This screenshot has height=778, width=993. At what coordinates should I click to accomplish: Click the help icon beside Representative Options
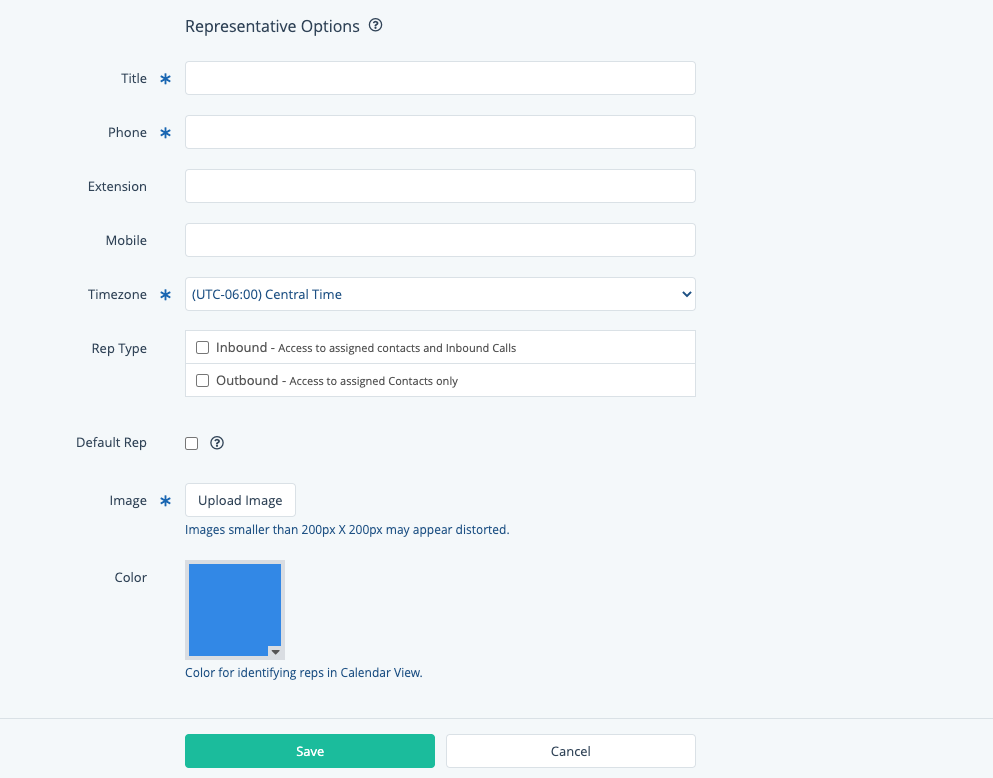(x=376, y=26)
